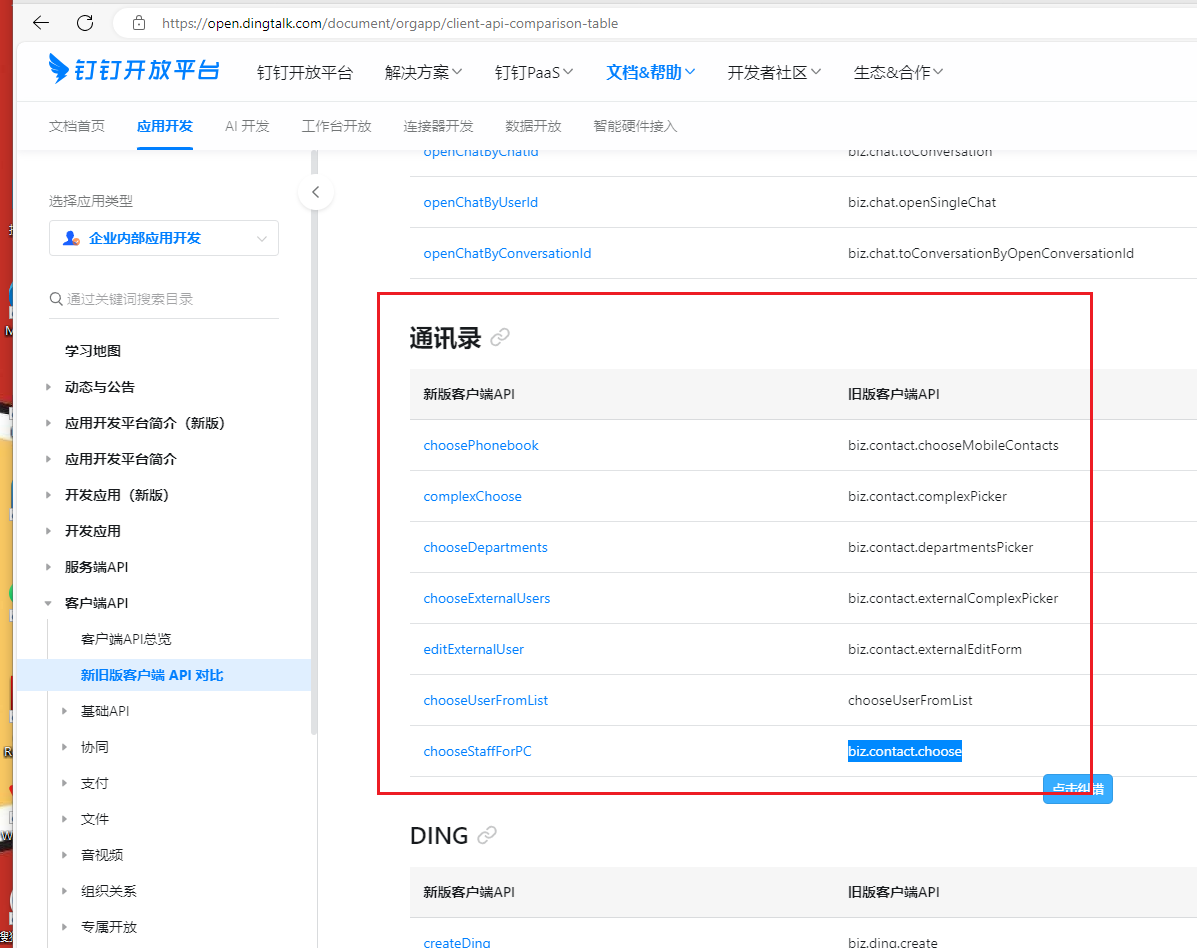
Task: View site info via the address bar lock icon
Action: [139, 23]
